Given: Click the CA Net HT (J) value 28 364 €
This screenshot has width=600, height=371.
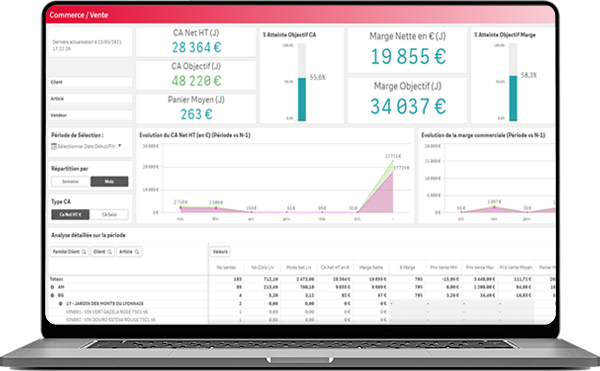Looking at the screenshot, I should [196, 47].
